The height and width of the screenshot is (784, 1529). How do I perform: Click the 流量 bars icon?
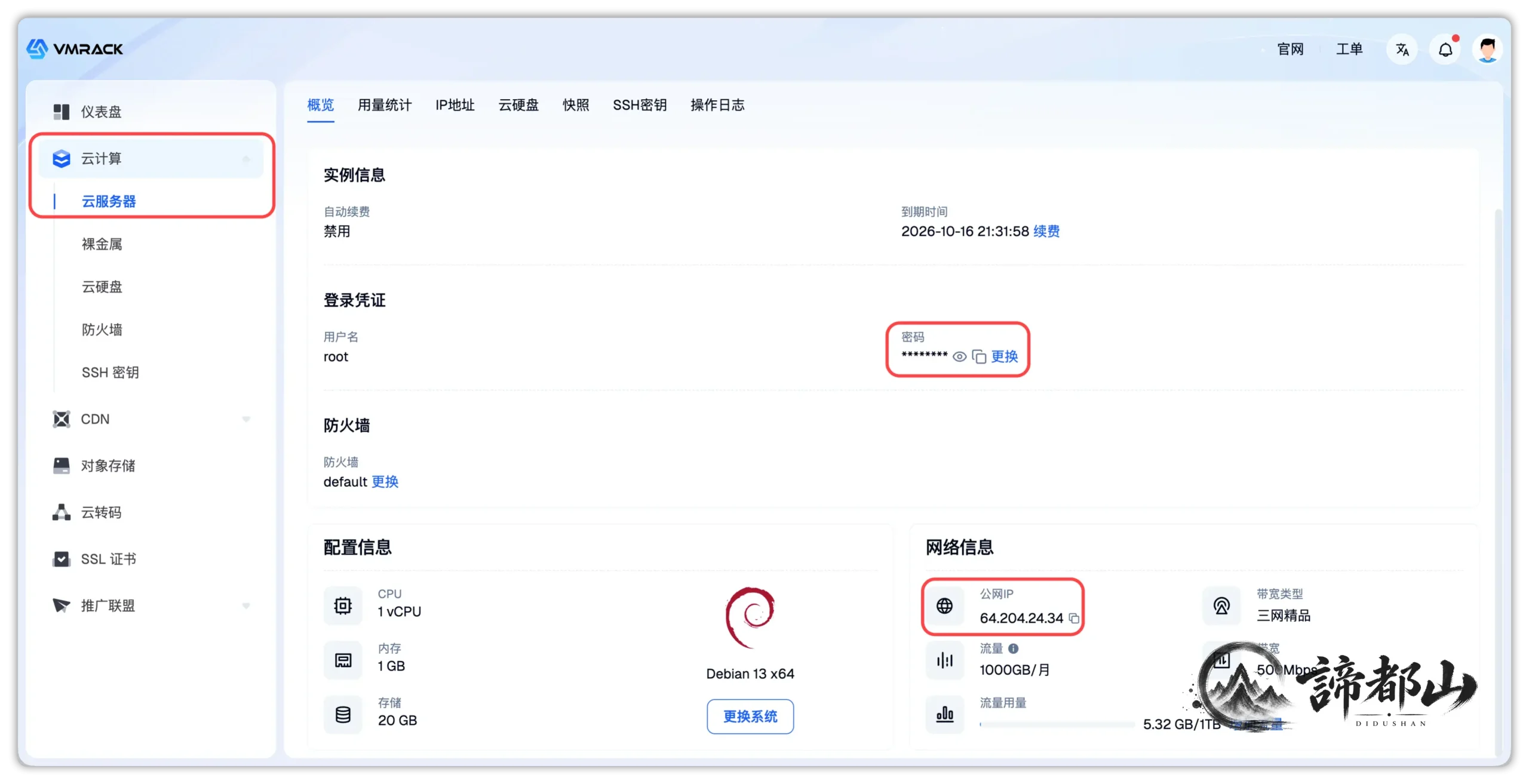point(945,660)
